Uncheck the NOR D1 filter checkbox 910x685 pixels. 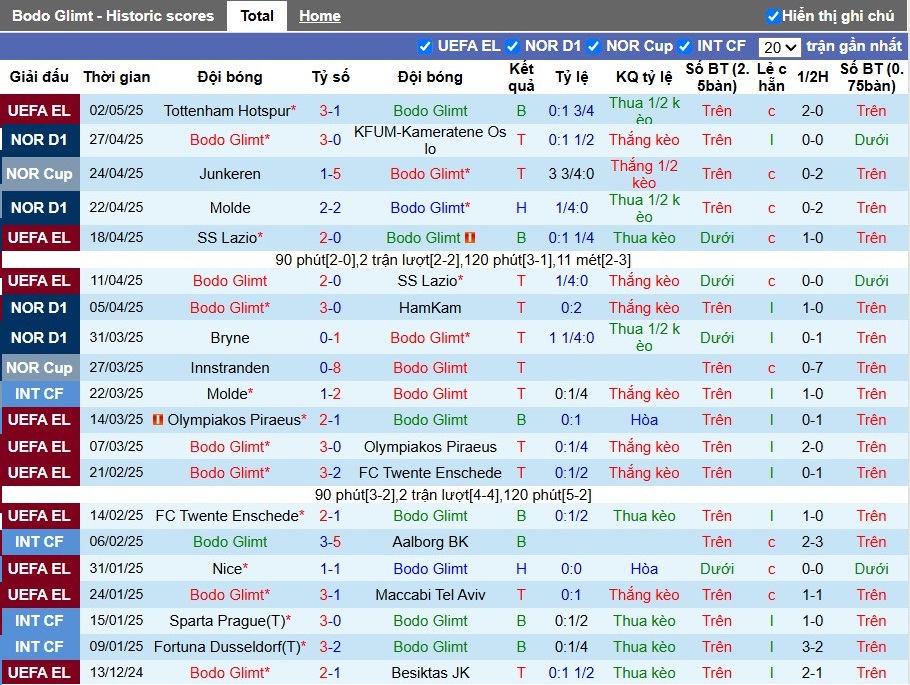[512, 46]
